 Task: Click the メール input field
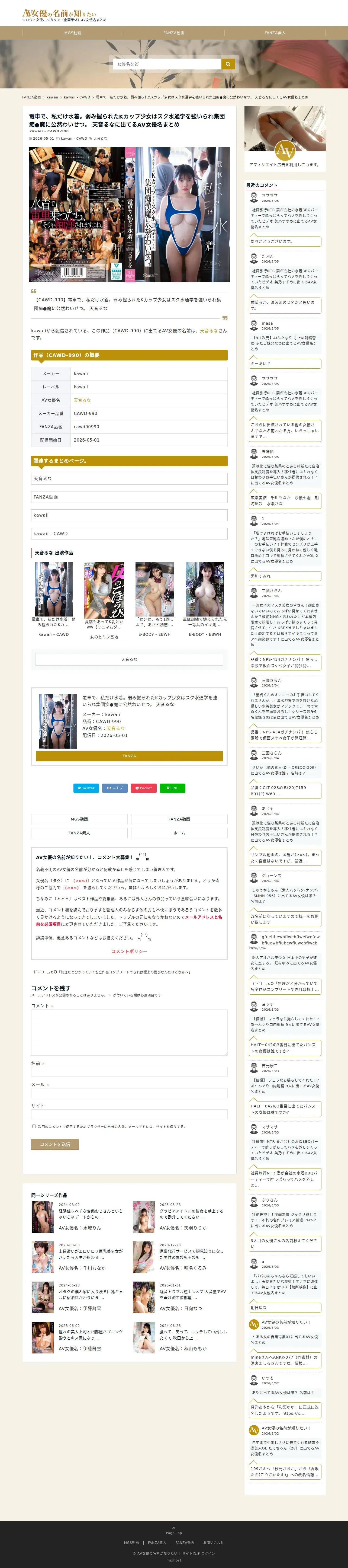point(129,1093)
